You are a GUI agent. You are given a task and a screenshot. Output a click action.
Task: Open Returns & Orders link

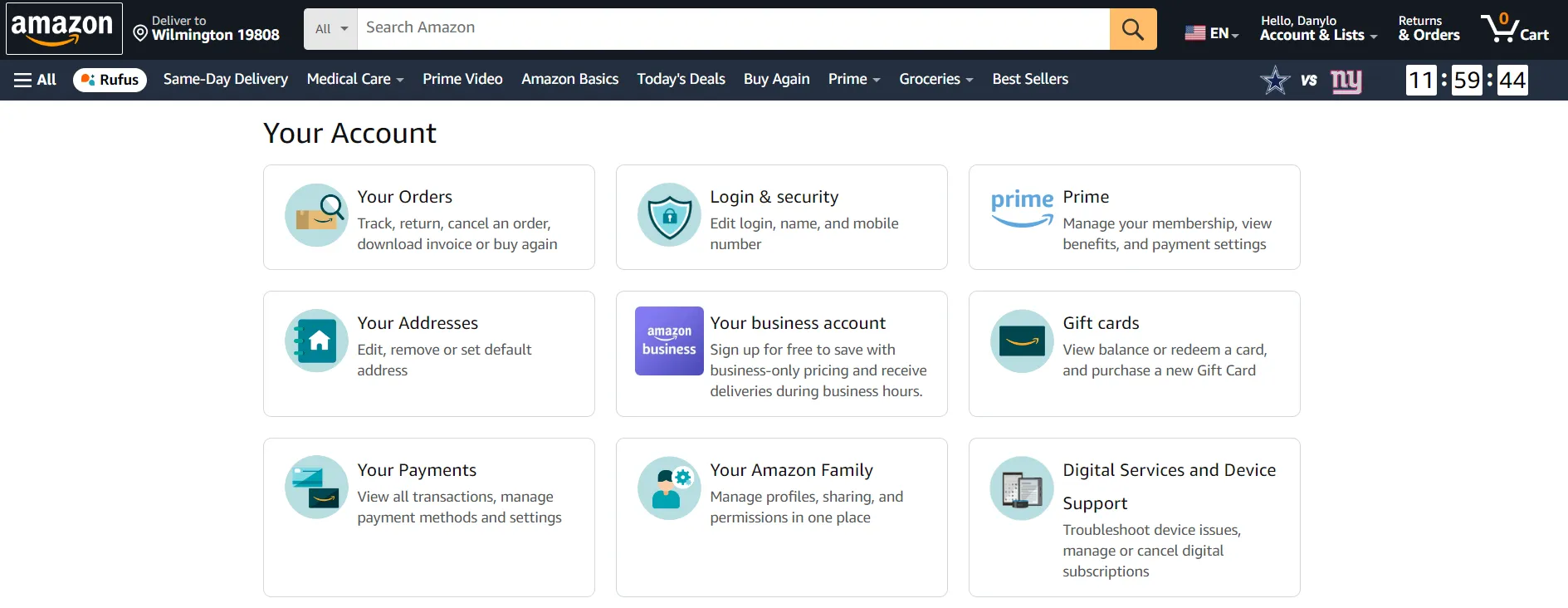[x=1428, y=28]
